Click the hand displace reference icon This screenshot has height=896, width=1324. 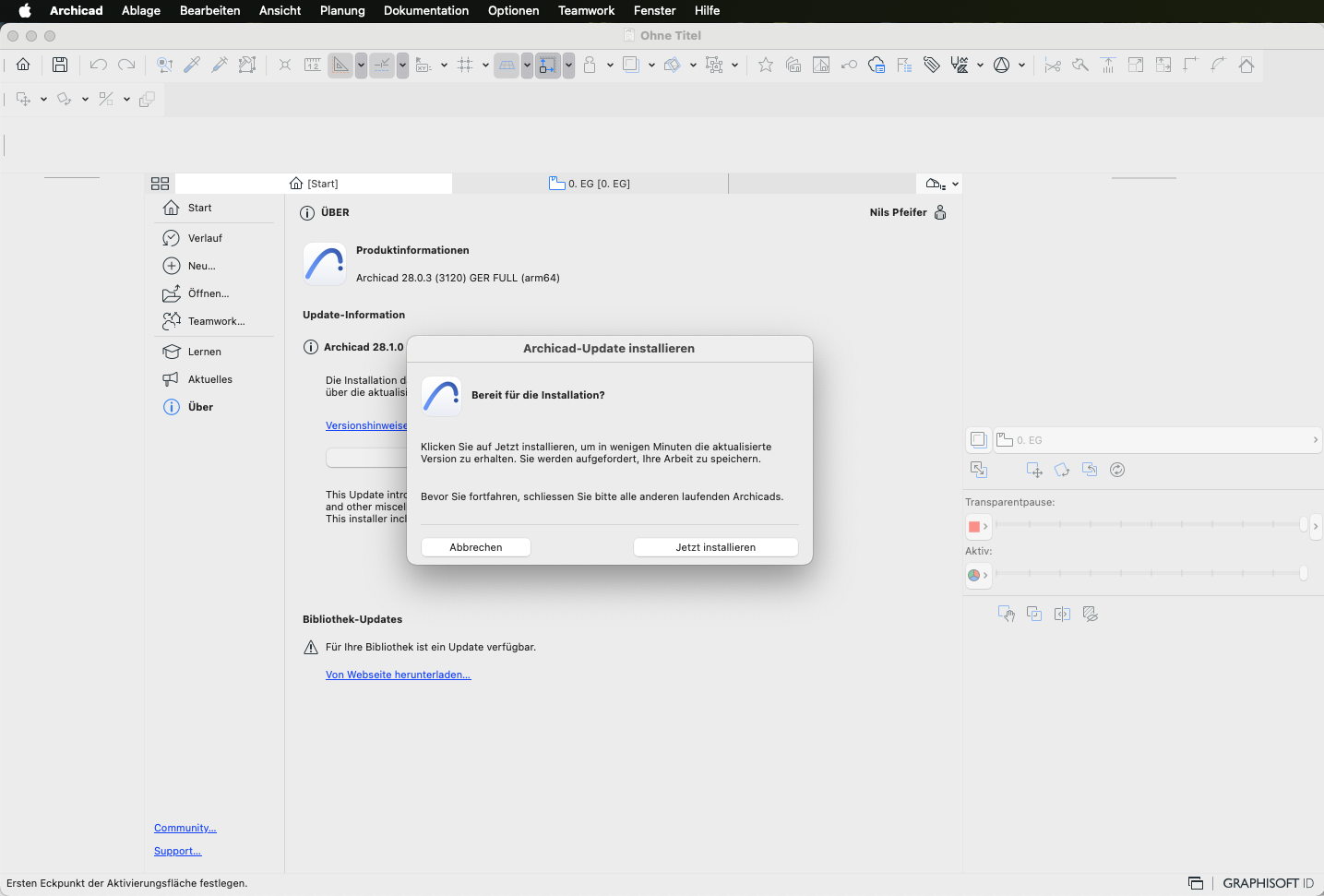pos(1007,614)
